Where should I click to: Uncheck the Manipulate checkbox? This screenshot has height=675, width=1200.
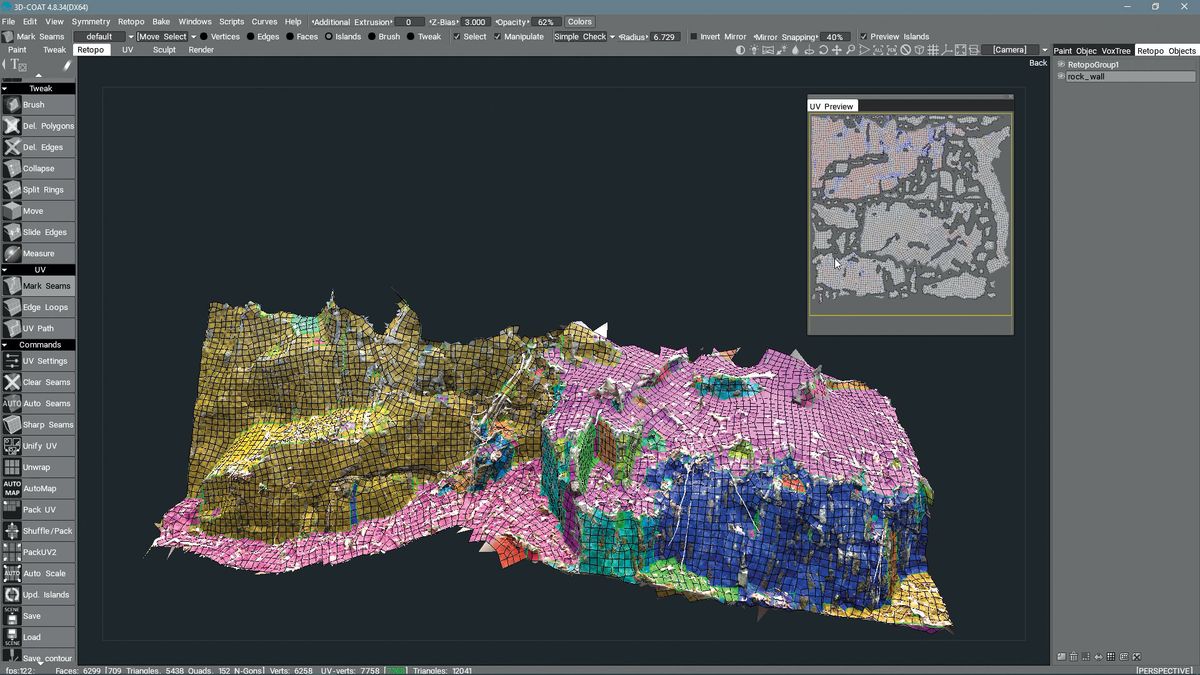pos(496,36)
